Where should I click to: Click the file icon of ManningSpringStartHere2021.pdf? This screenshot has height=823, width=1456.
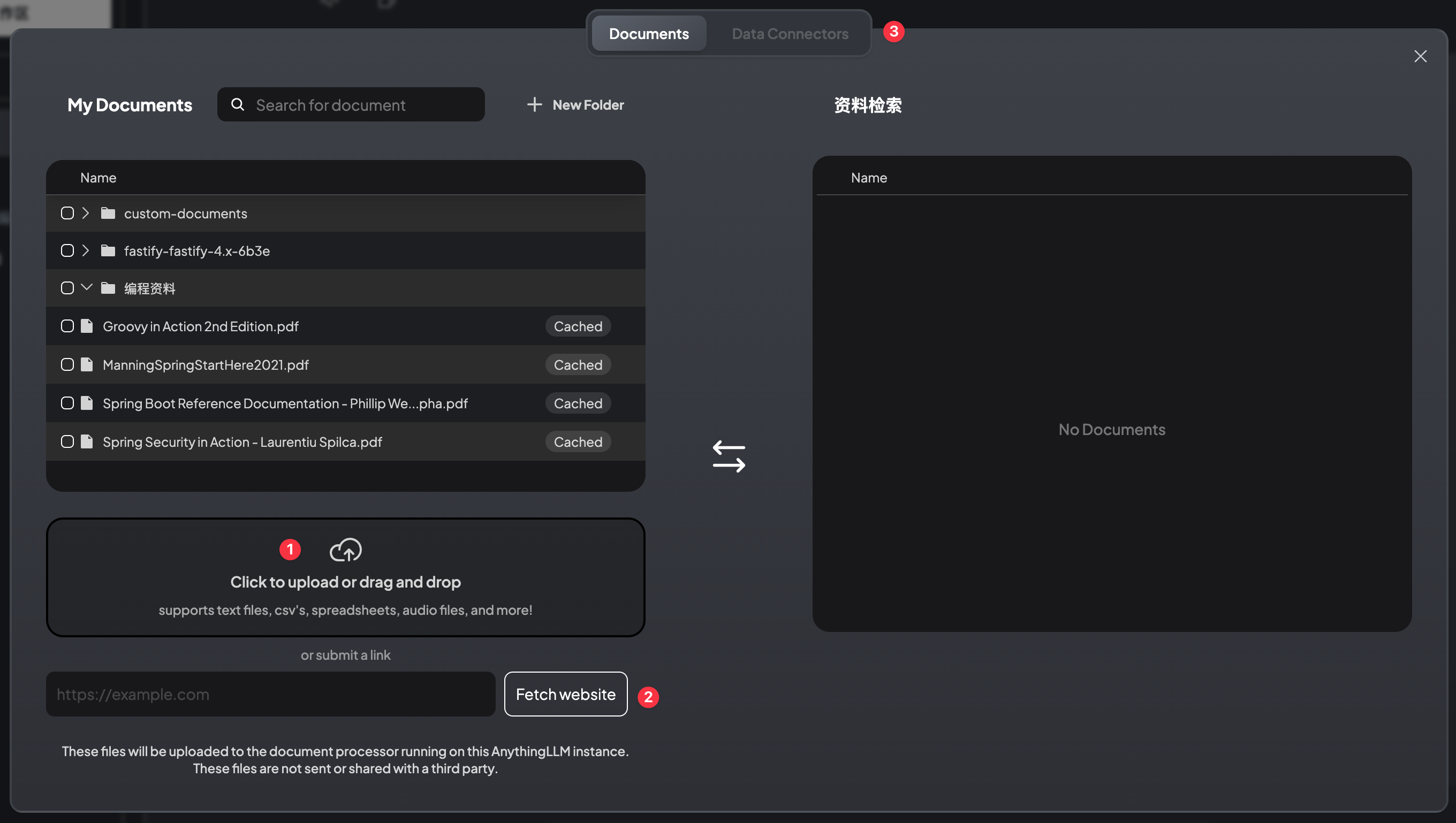coord(87,364)
